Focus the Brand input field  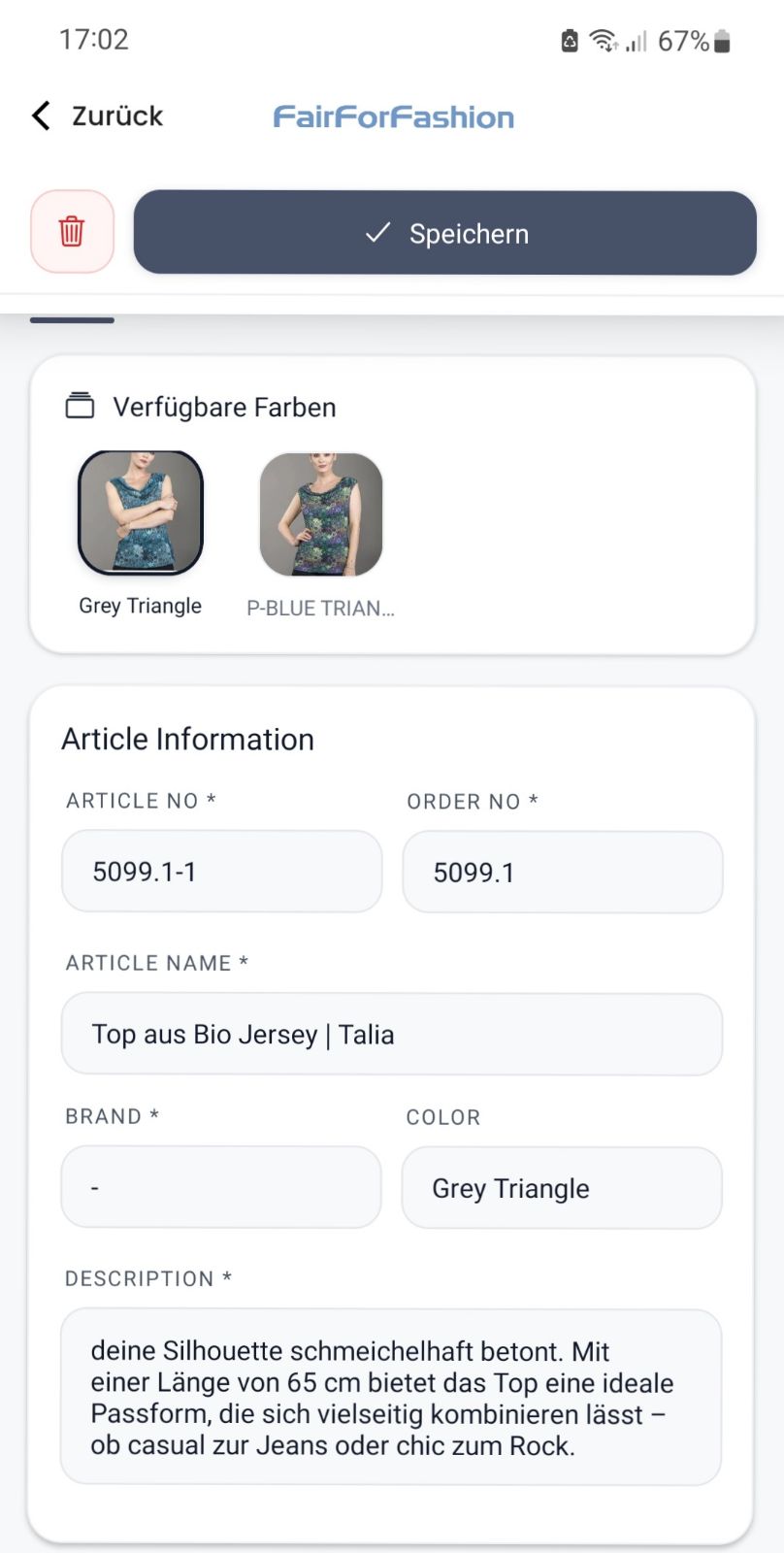(x=221, y=1187)
